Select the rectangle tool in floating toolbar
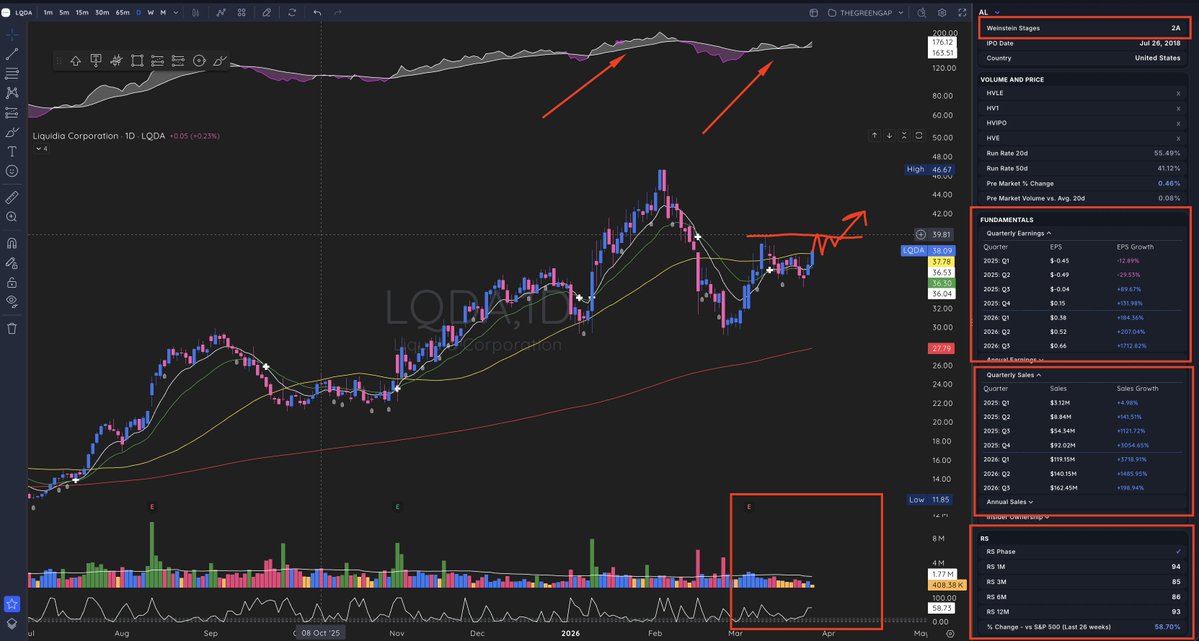 pyautogui.click(x=138, y=61)
